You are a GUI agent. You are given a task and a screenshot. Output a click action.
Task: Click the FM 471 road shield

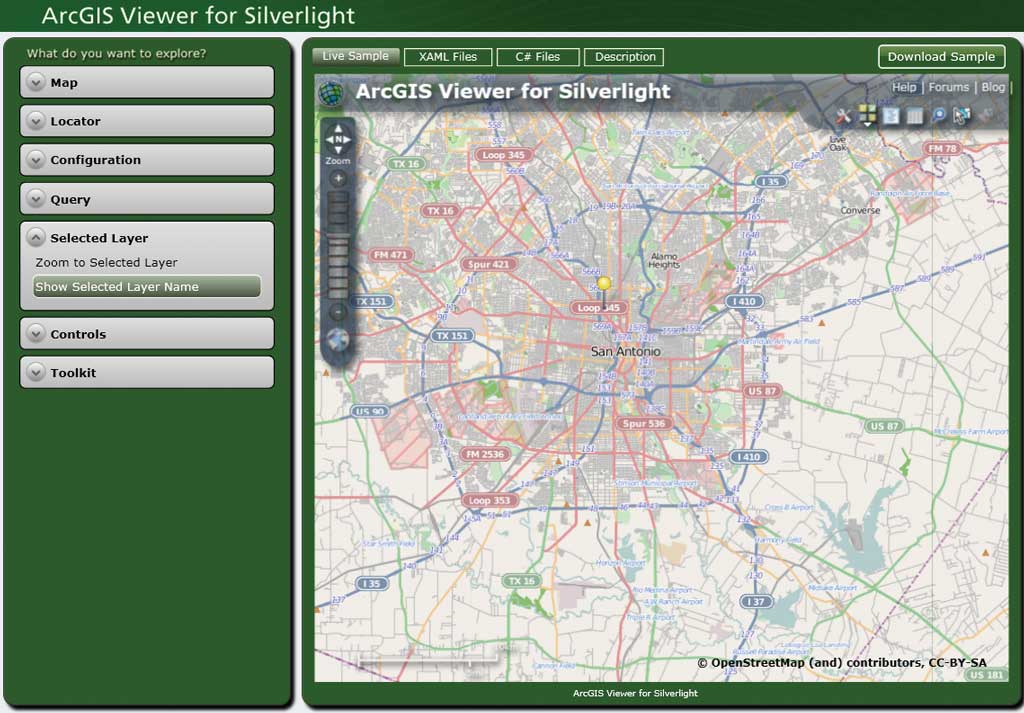point(391,255)
